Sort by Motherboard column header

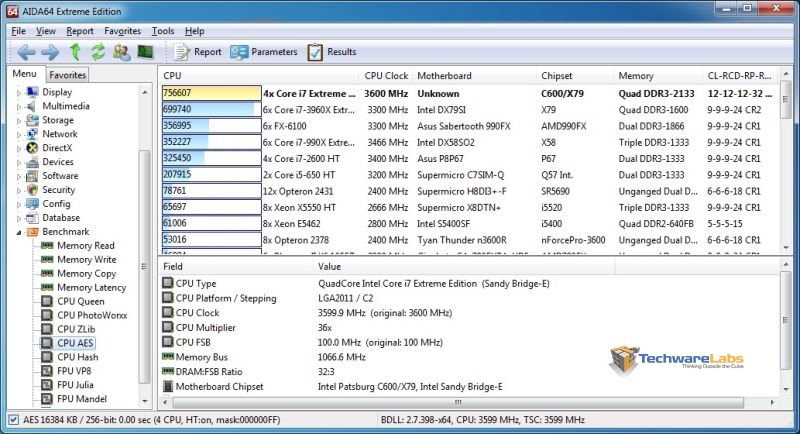coord(474,75)
